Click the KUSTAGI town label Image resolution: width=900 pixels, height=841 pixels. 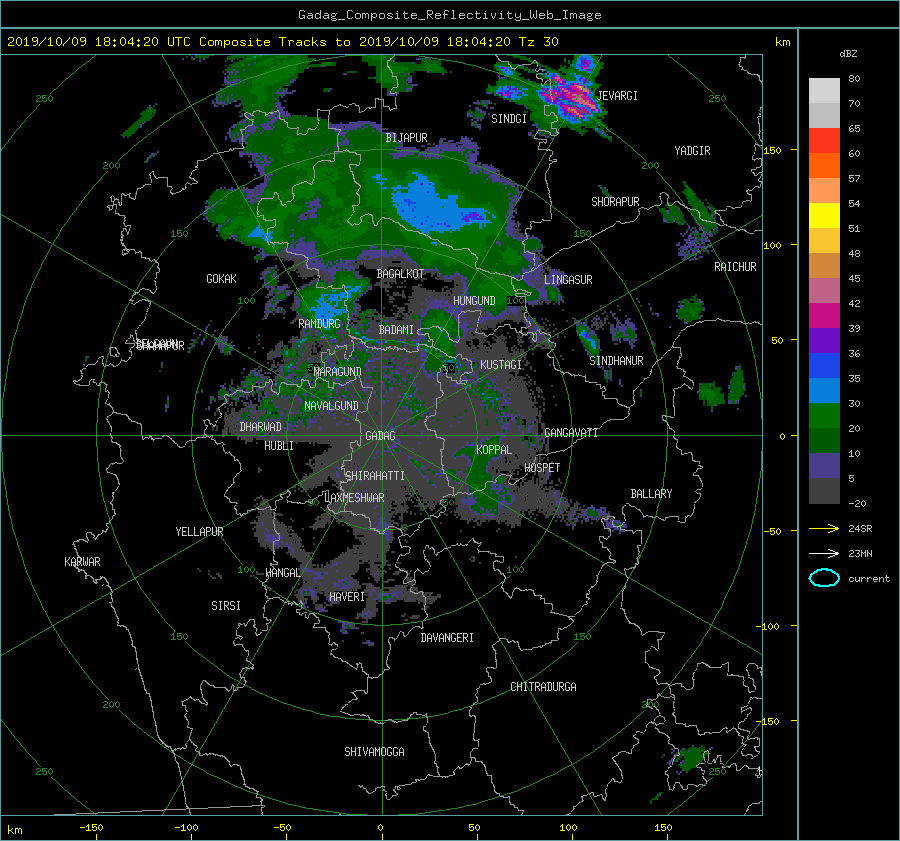click(x=501, y=365)
